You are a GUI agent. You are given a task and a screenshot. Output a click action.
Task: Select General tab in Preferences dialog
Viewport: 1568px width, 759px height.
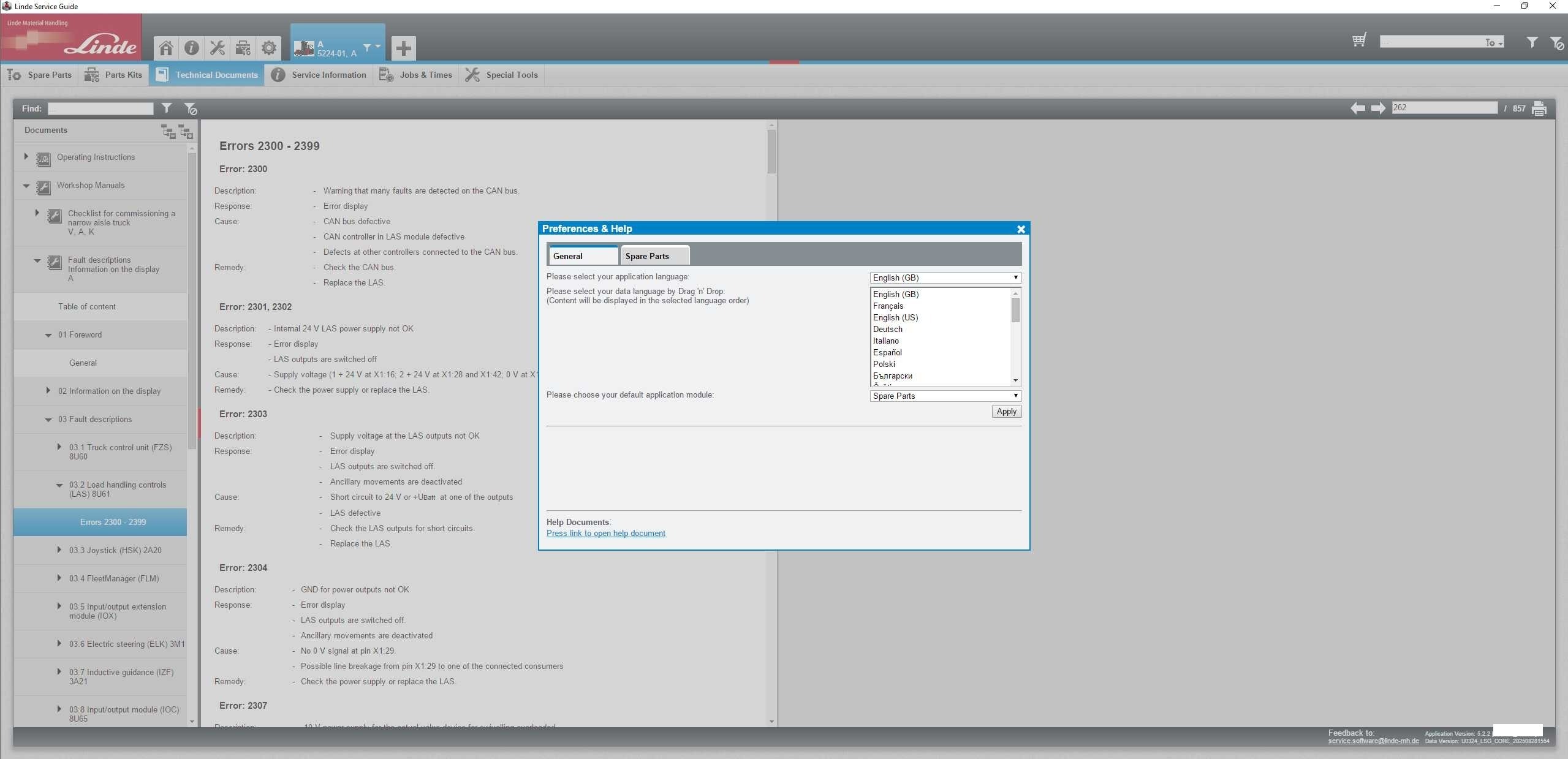[x=583, y=256]
